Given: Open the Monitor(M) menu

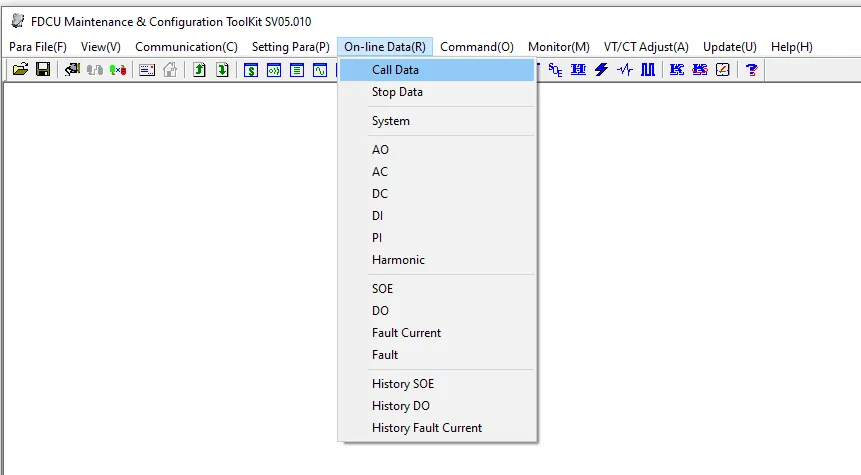Looking at the screenshot, I should [558, 47].
